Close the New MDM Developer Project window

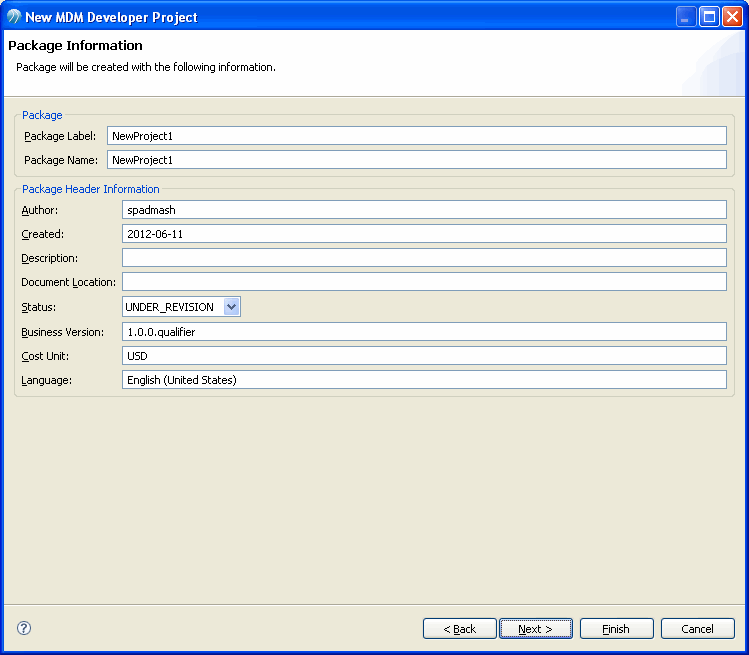[732, 17]
